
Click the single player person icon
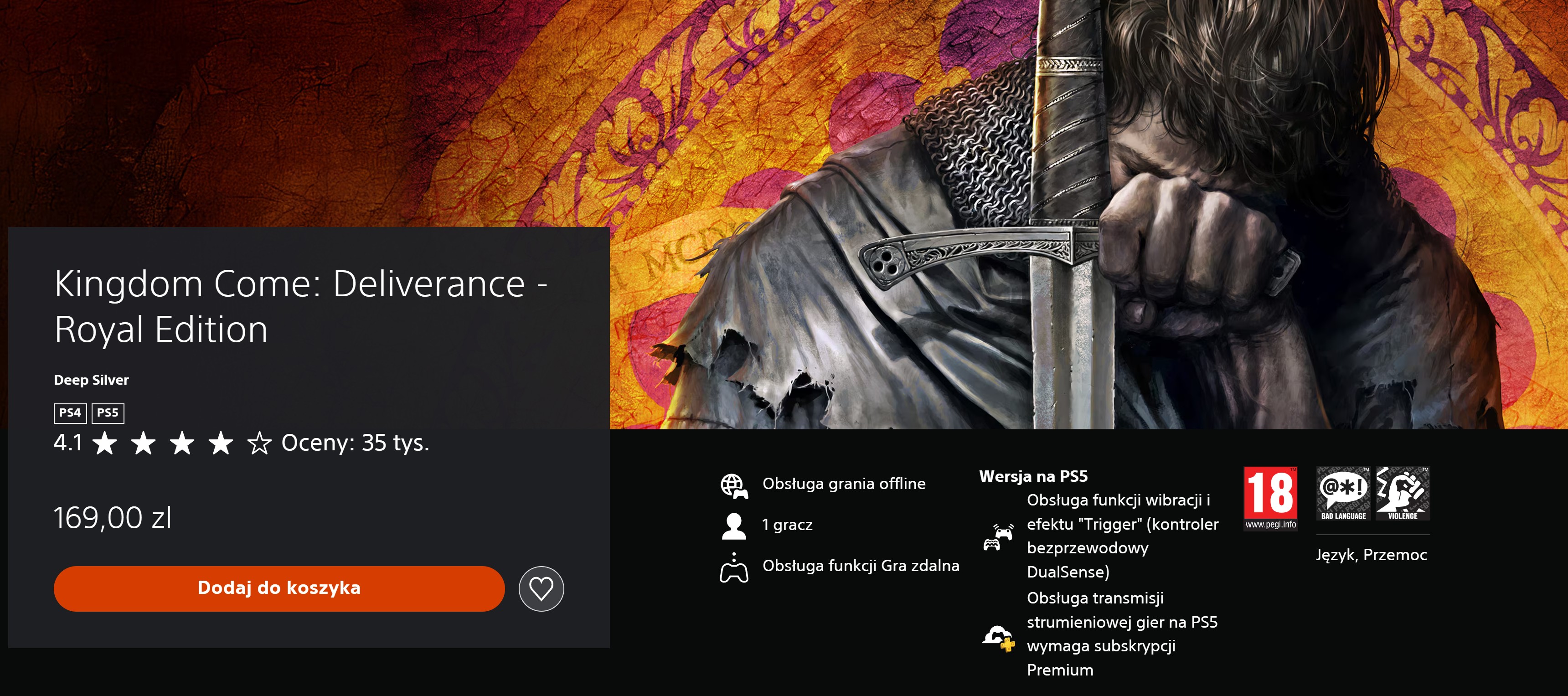(733, 526)
